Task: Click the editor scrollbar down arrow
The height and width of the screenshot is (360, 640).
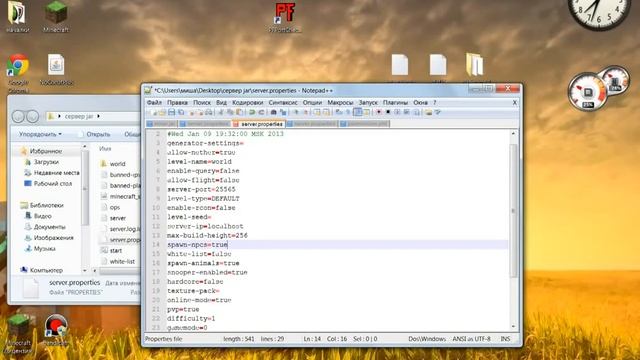Action: [x=513, y=327]
